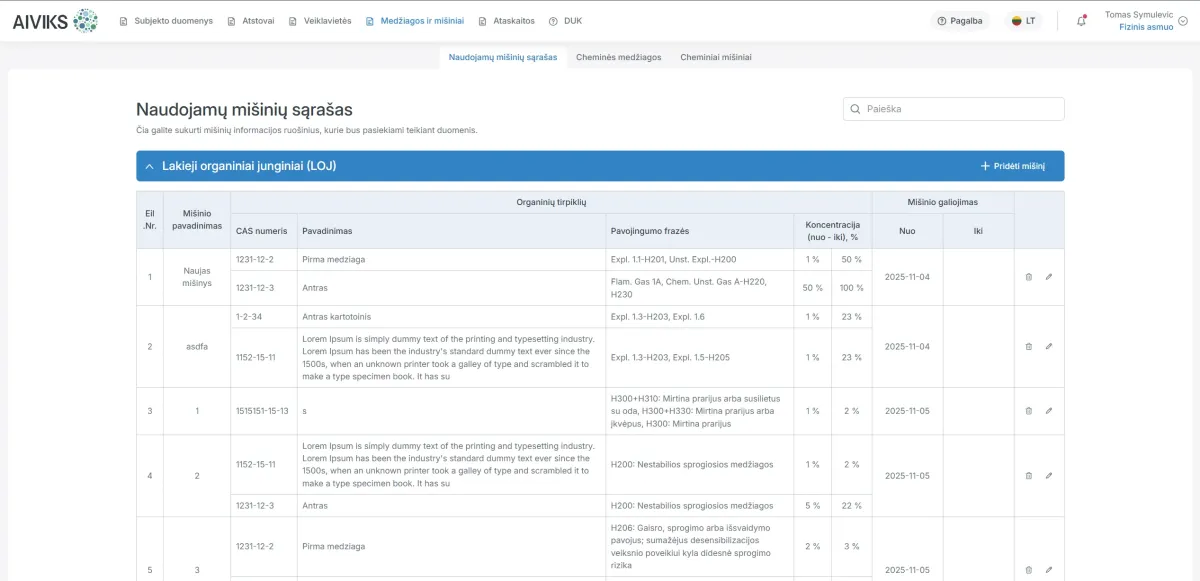Go to Subjekto duomenys in navigation
Screen dimensions: 1200x581
pyautogui.click(x=166, y=21)
